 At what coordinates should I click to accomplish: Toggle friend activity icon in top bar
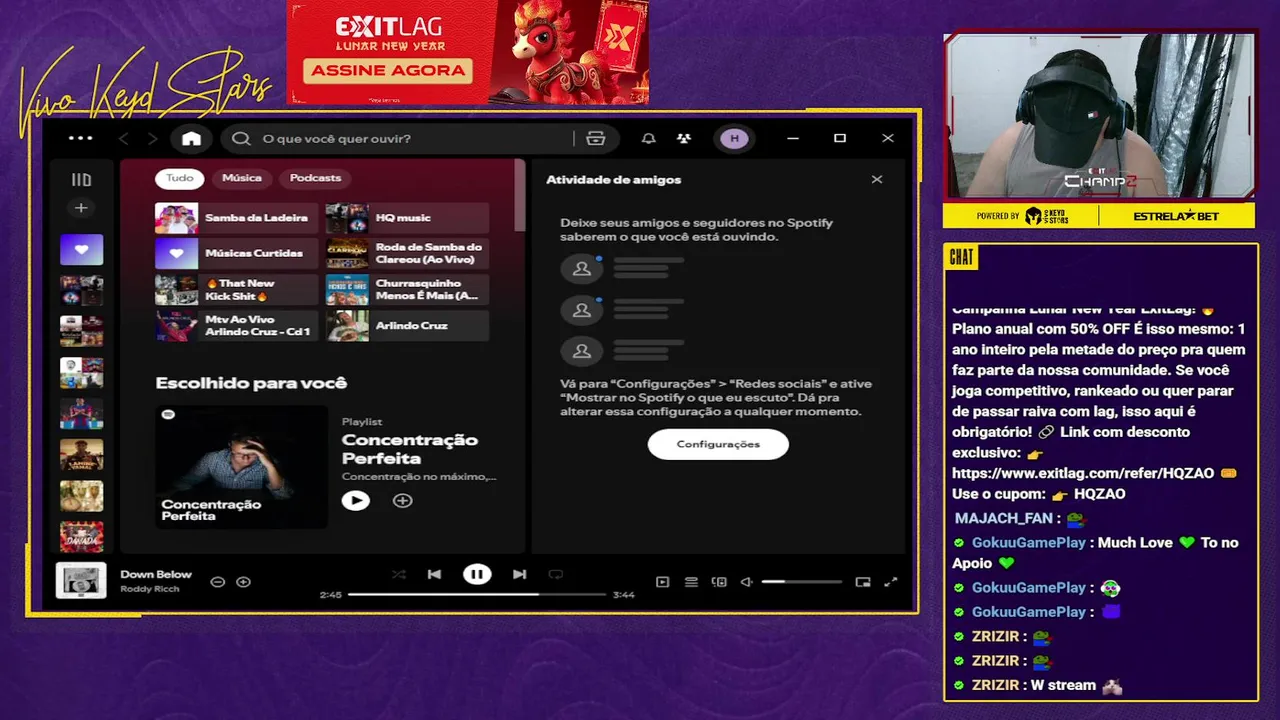click(684, 139)
